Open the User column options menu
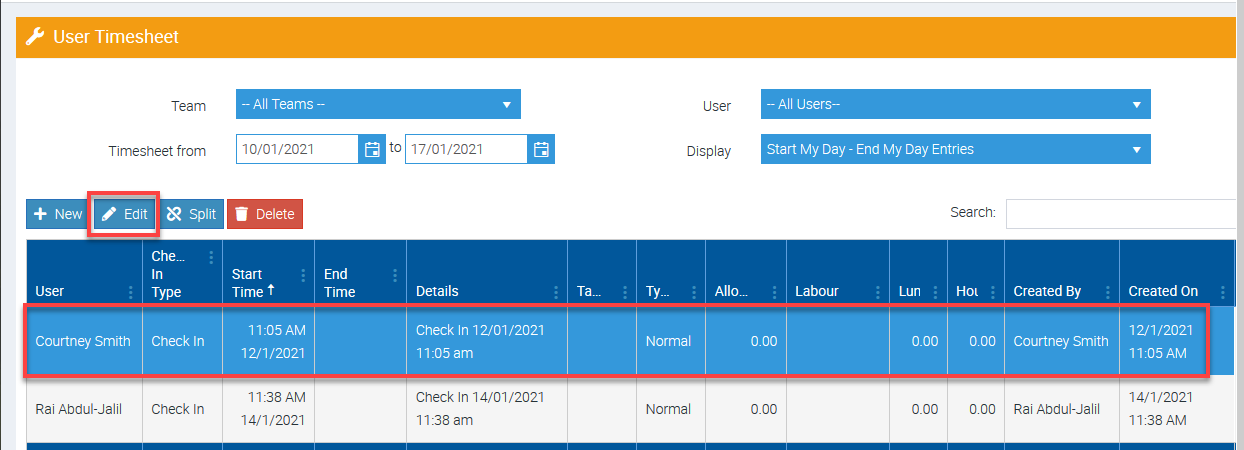Screen dimensions: 1244x450 coord(131,292)
